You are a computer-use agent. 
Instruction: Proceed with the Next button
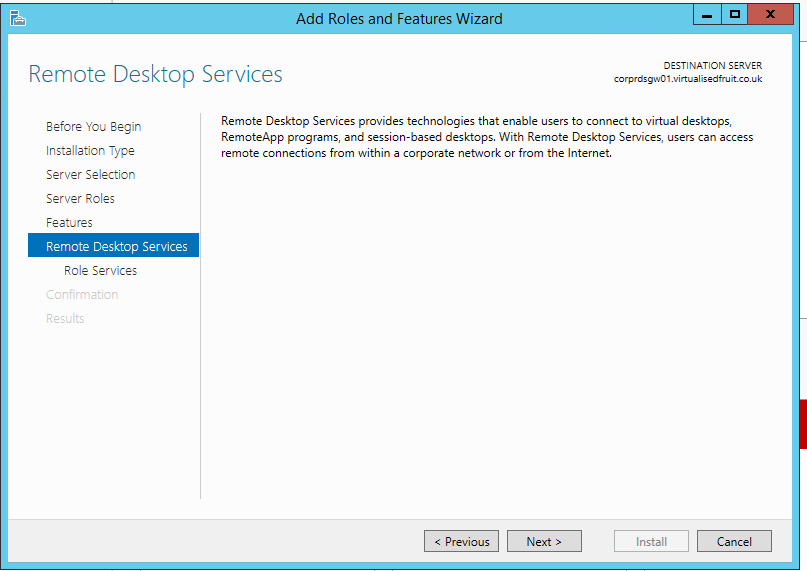click(x=543, y=541)
